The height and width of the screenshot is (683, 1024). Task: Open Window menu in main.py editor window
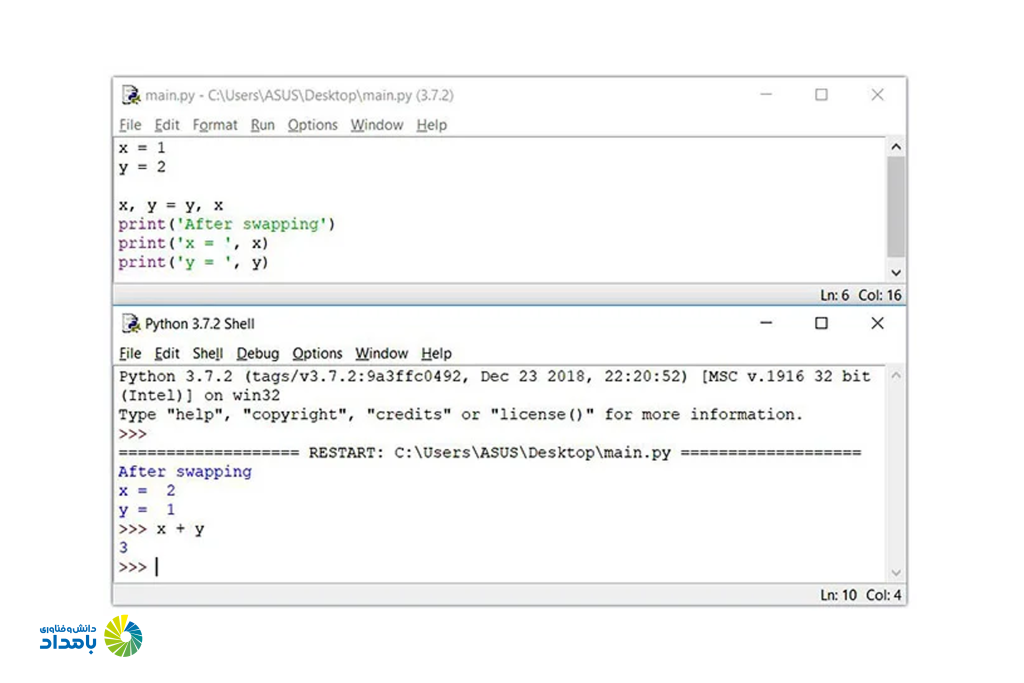click(377, 125)
